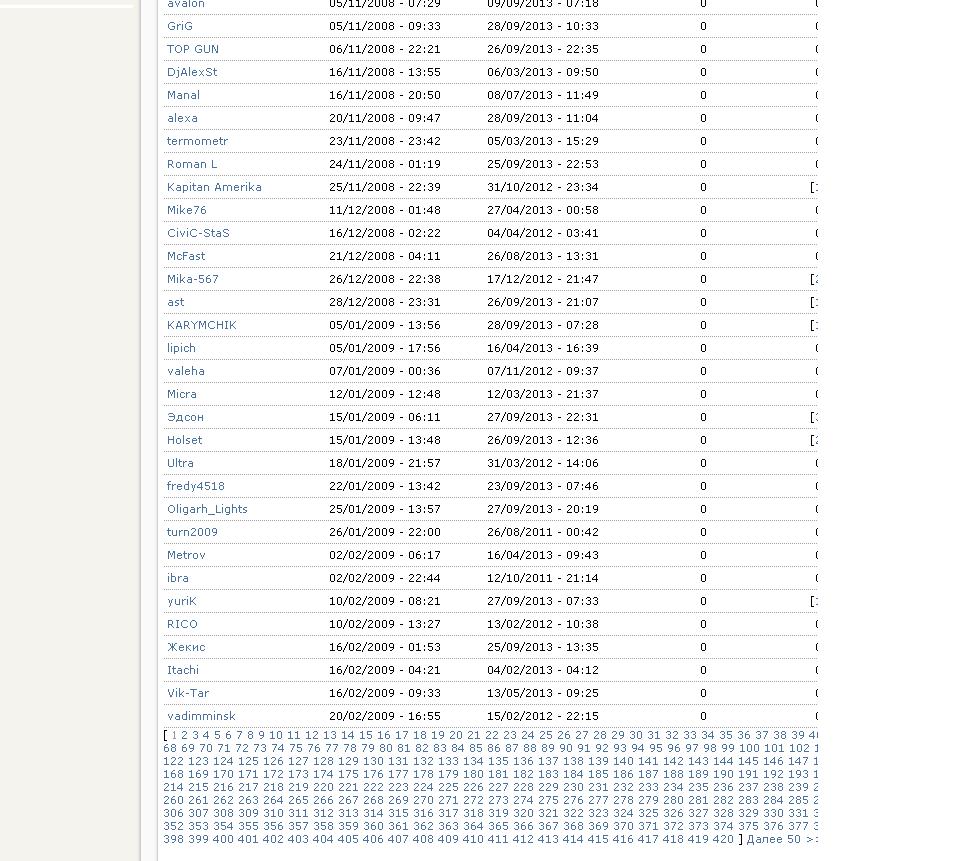
Task: Go to pagination page 2
Action: [x=184, y=735]
